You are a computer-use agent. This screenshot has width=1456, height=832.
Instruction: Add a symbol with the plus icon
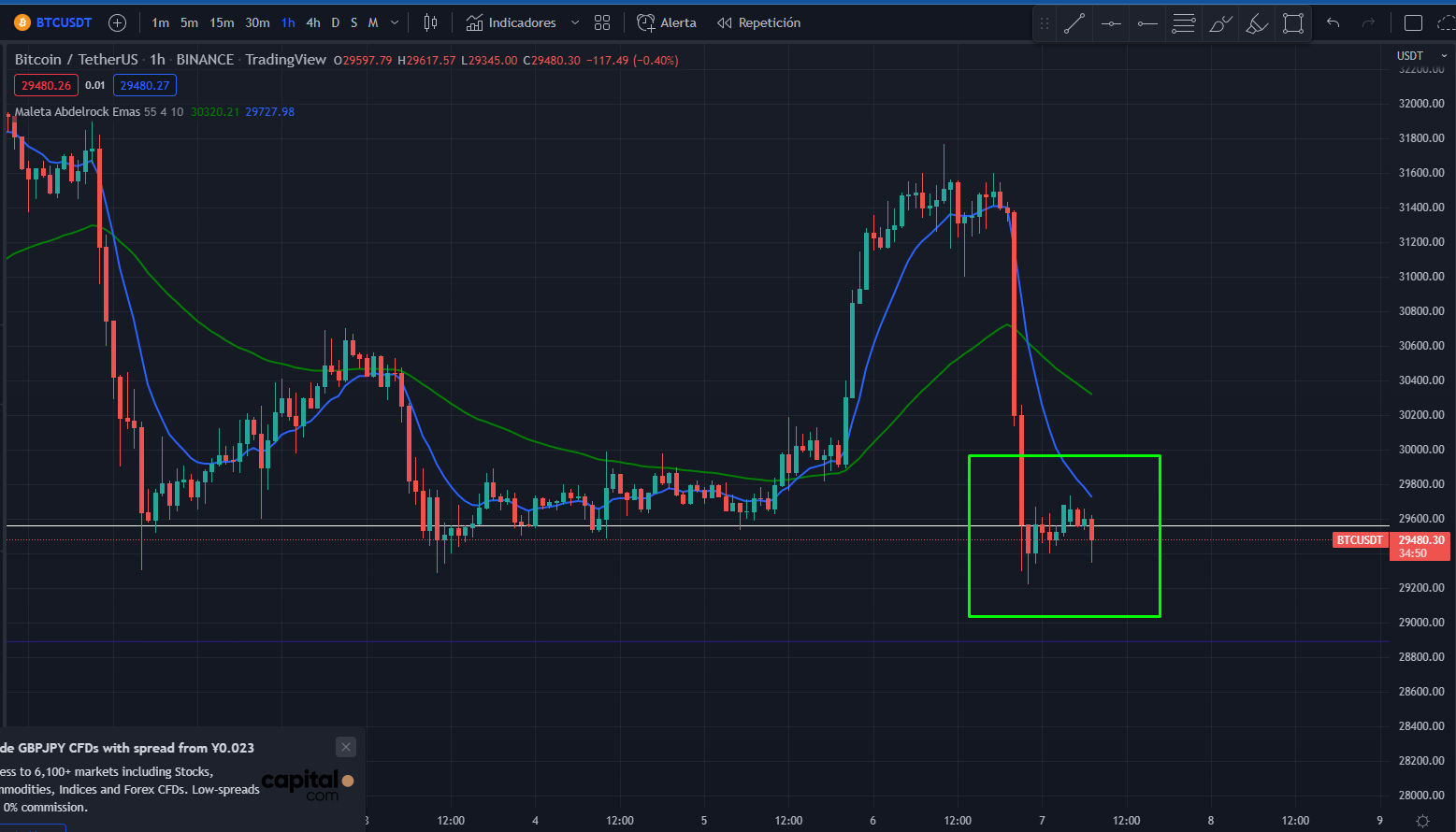click(x=118, y=22)
